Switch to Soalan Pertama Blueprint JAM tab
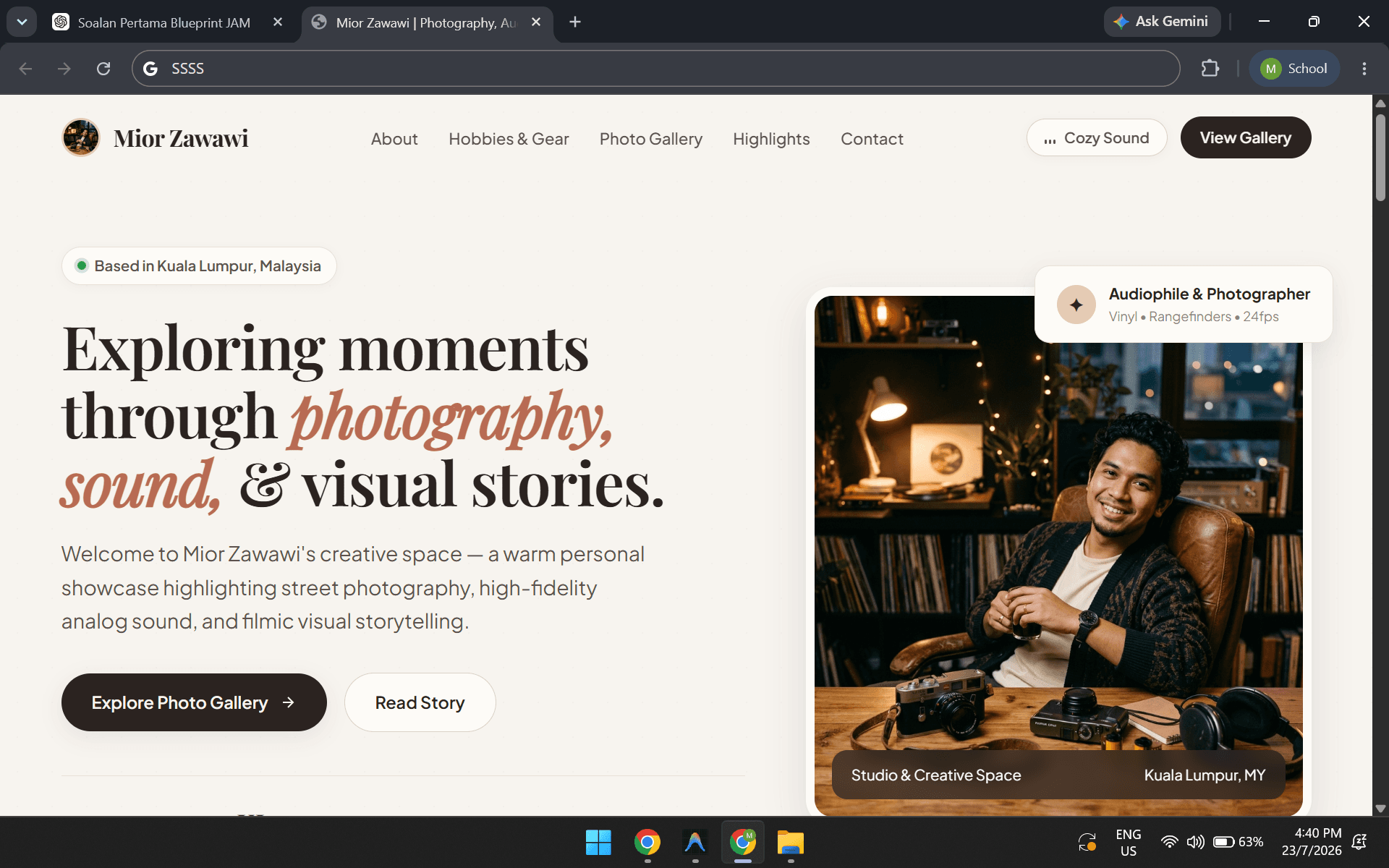The image size is (1389, 868). point(164,22)
